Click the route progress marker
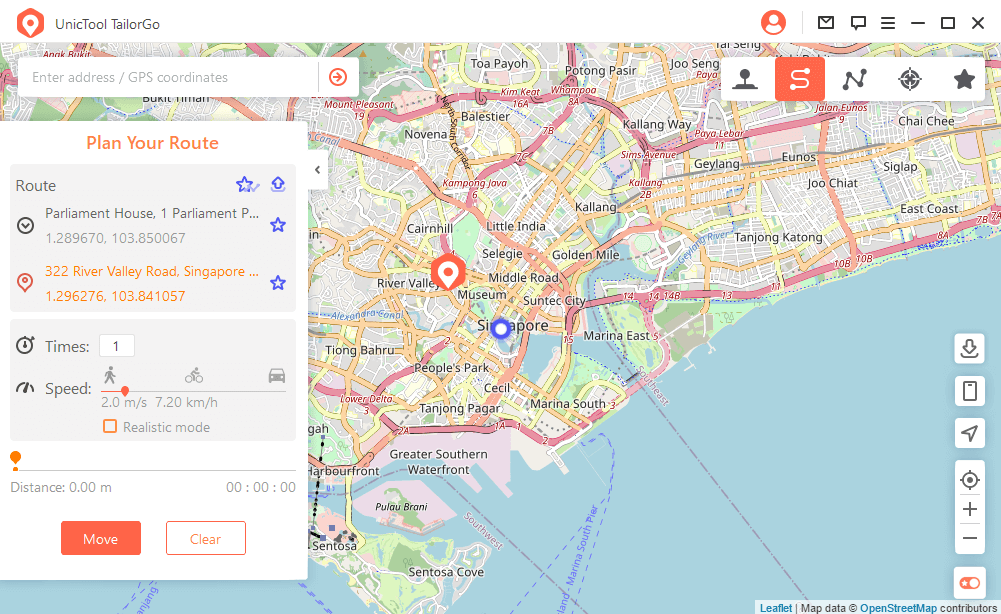Viewport: 1001px width, 614px height. click(15, 459)
